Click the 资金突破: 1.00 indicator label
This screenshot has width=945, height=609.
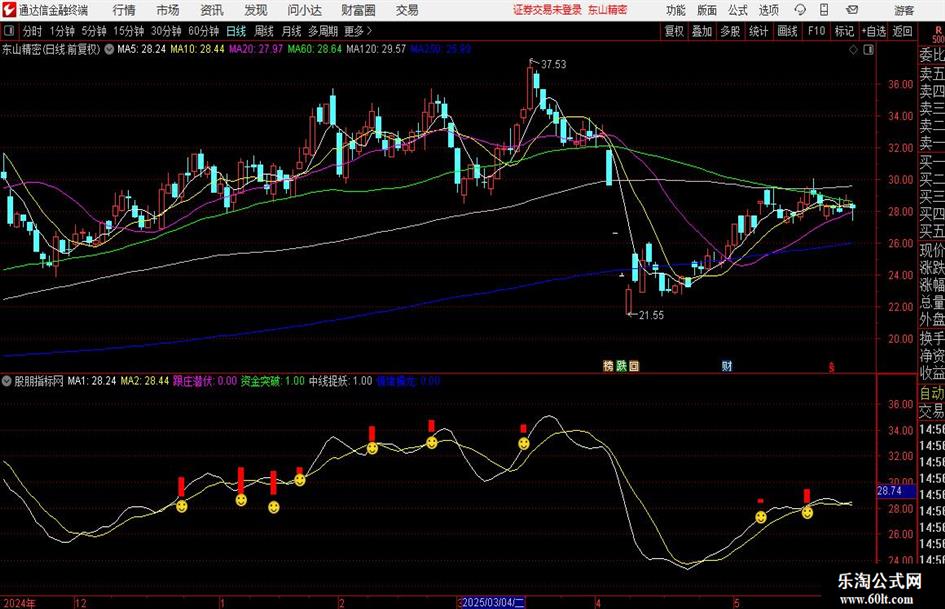(x=272, y=381)
